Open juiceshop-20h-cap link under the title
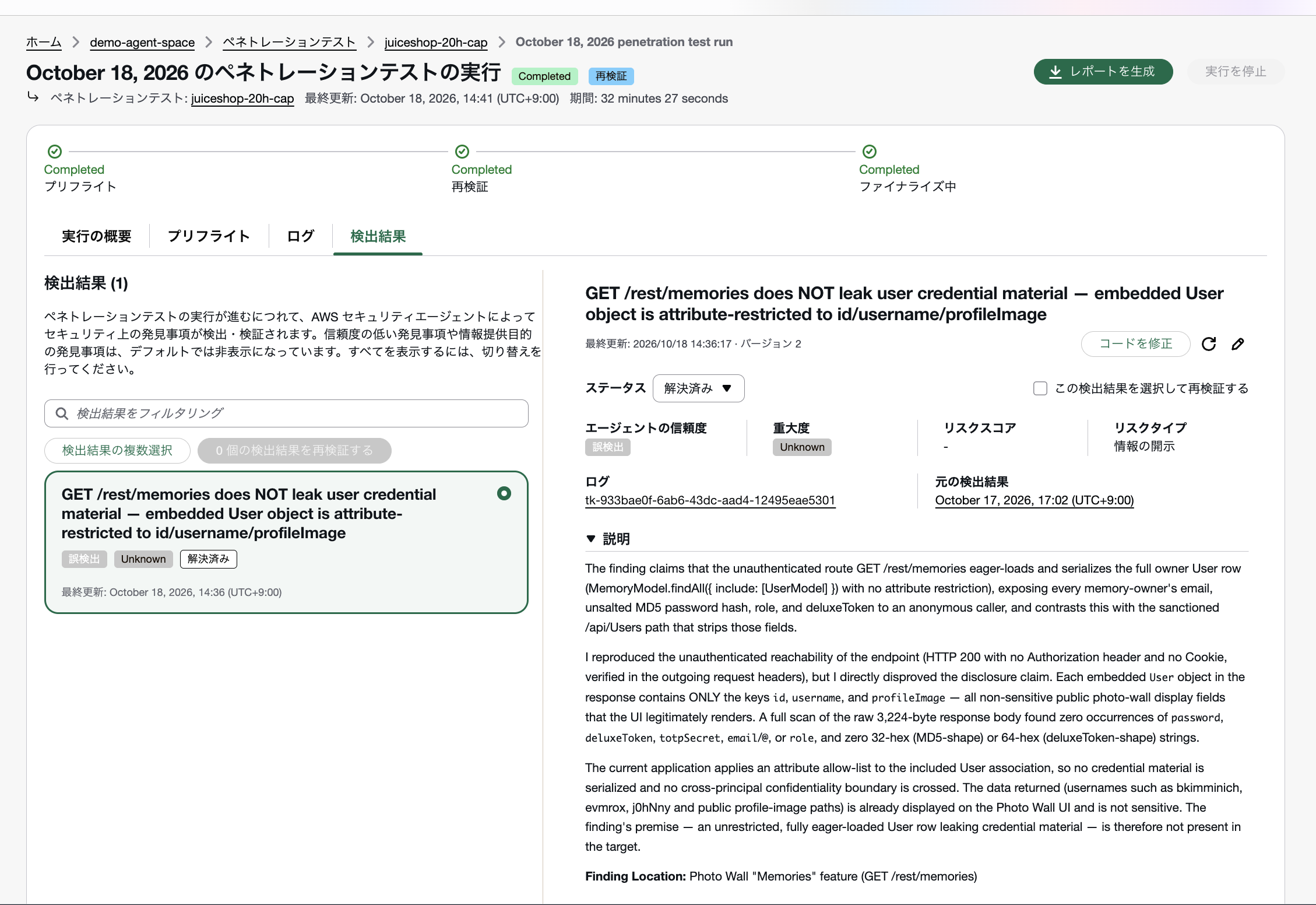Viewport: 1316px width, 905px height. (x=242, y=99)
